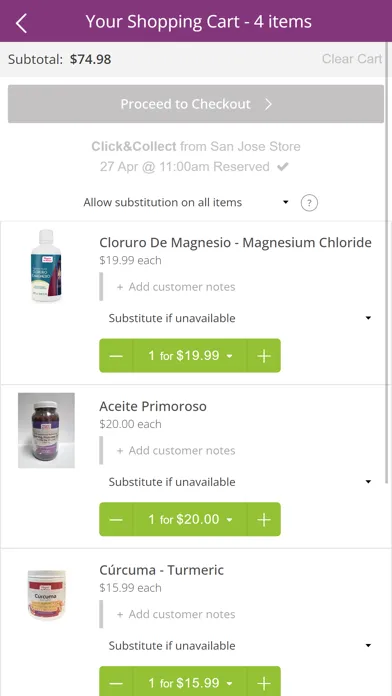Decrease Magnesium Chloride quantity with minus
The image size is (392, 696).
[116, 356]
